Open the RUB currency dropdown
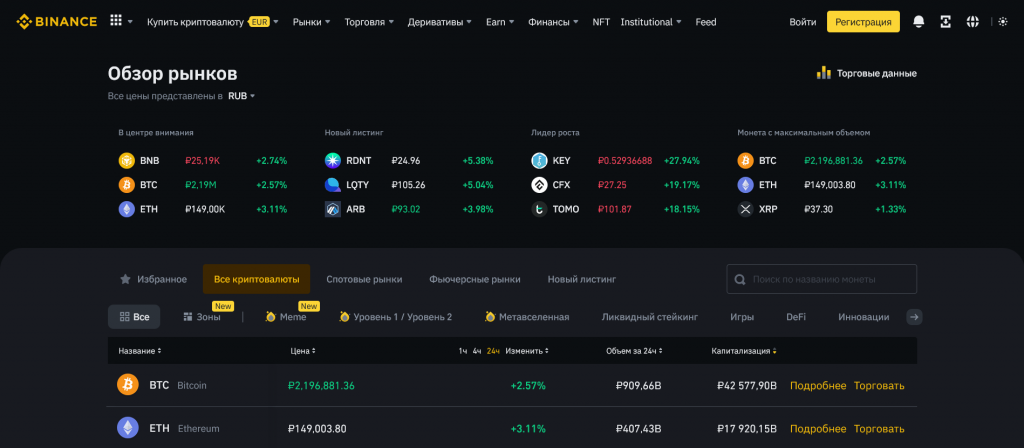1024x448 pixels. 241,95
